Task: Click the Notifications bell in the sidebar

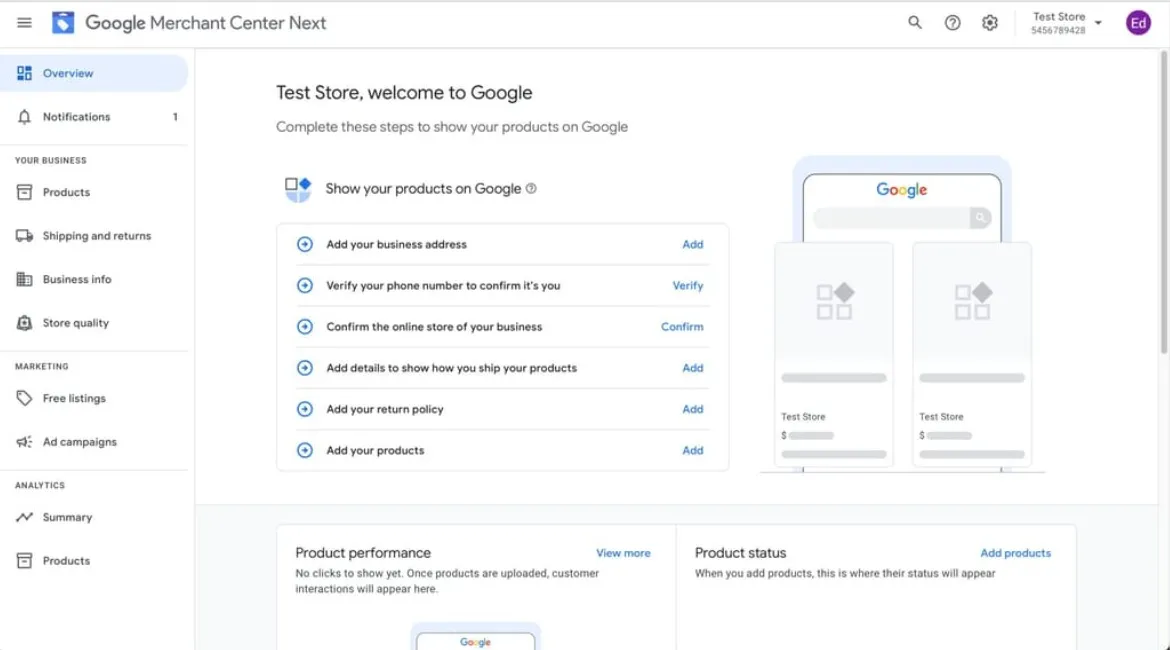Action: click(x=23, y=116)
